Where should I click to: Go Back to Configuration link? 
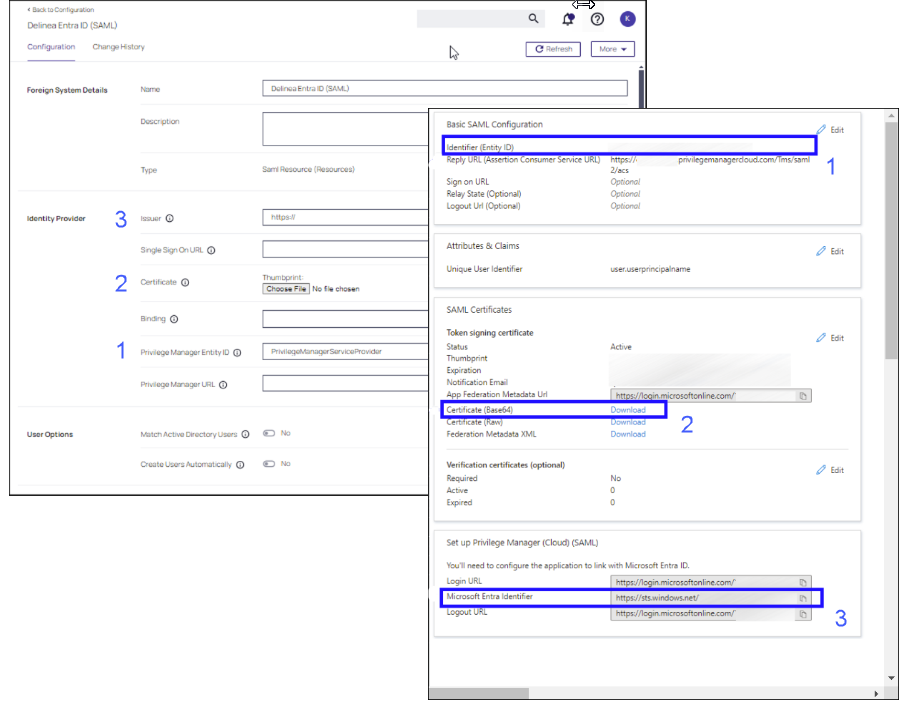click(61, 9)
